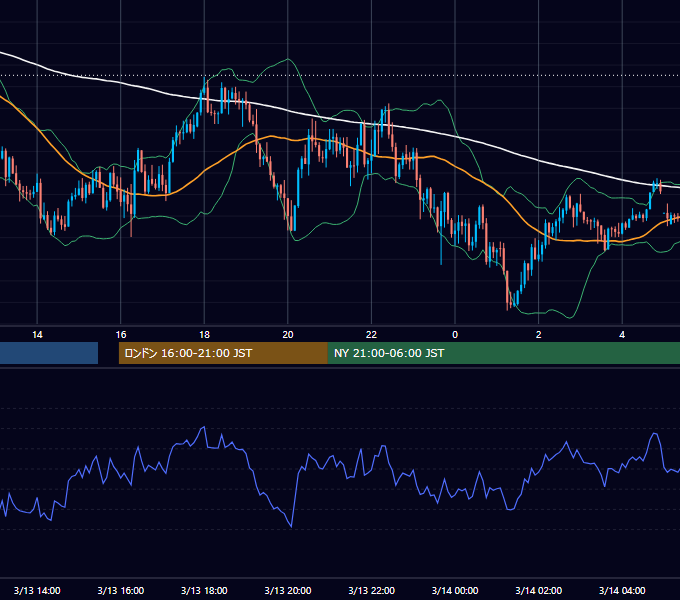This screenshot has height=600, width=680.
Task: Click the price chart axis label 22
Action: click(x=371, y=335)
